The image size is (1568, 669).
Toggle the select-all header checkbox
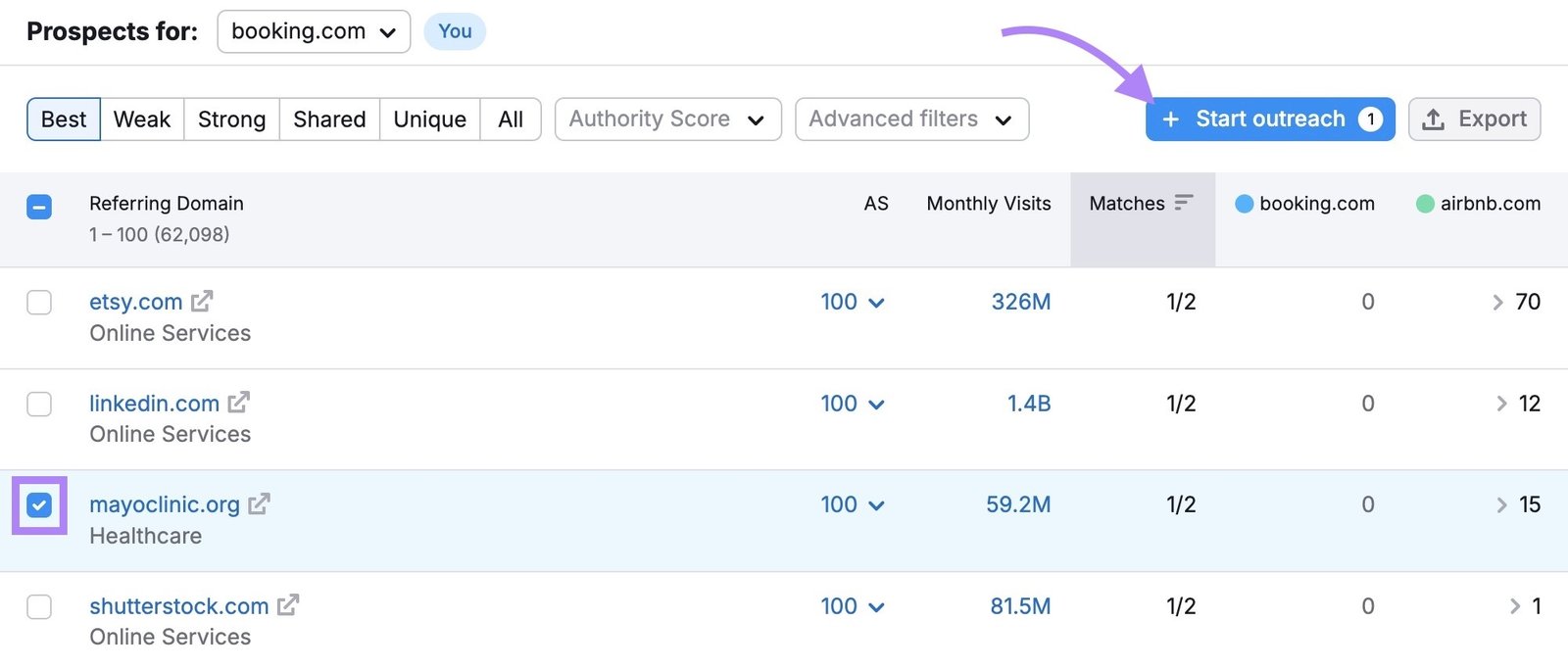tap(39, 207)
